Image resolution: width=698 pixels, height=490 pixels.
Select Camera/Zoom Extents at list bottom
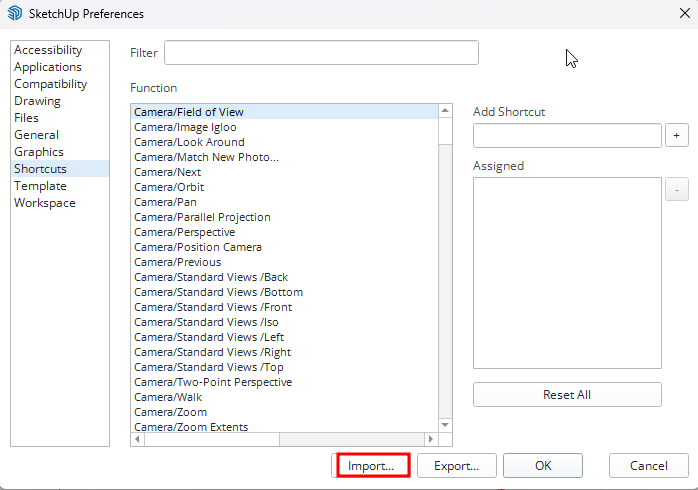(x=285, y=426)
